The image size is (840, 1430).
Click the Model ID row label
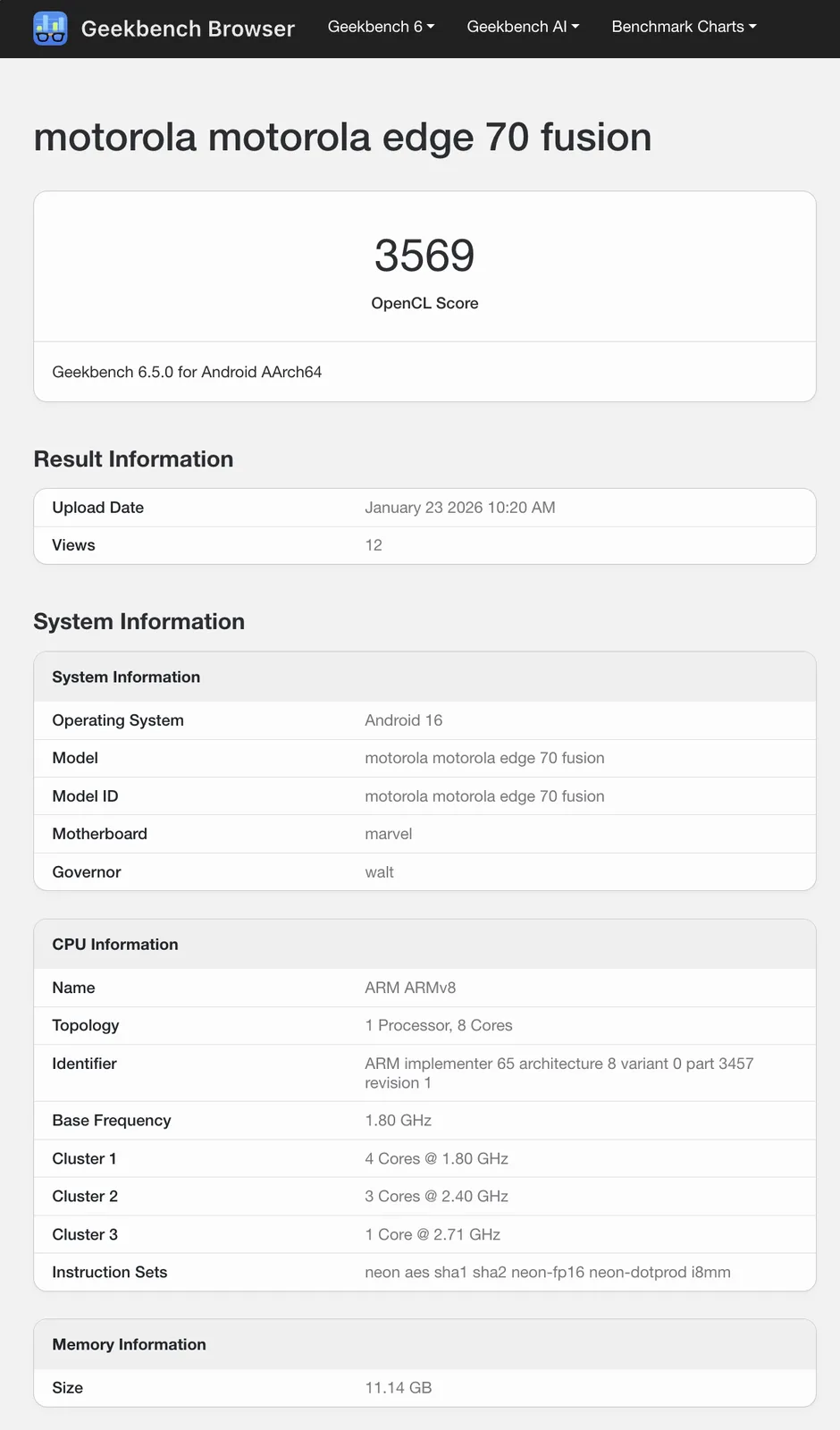click(x=85, y=796)
